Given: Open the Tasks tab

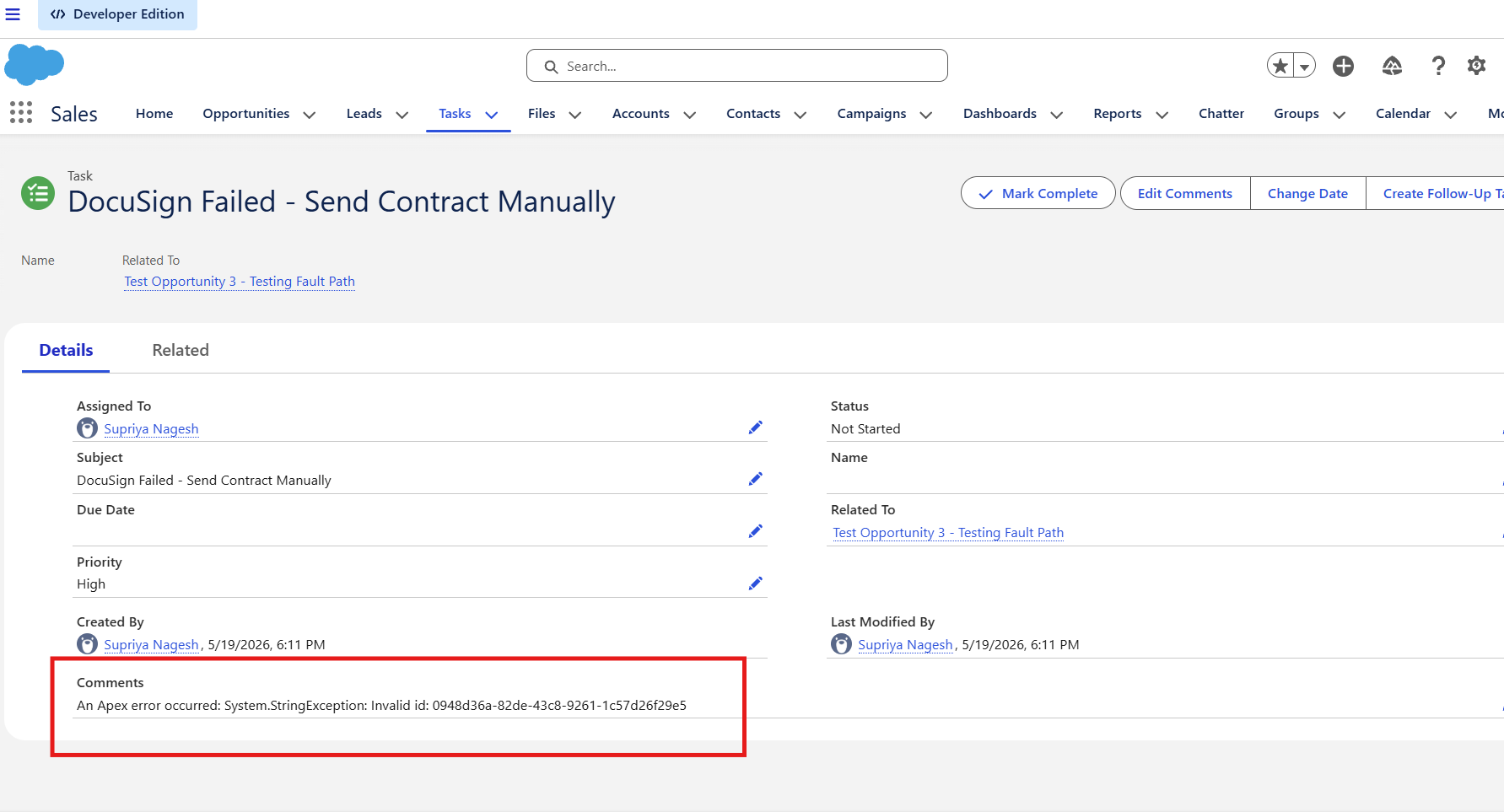Looking at the screenshot, I should pos(455,114).
